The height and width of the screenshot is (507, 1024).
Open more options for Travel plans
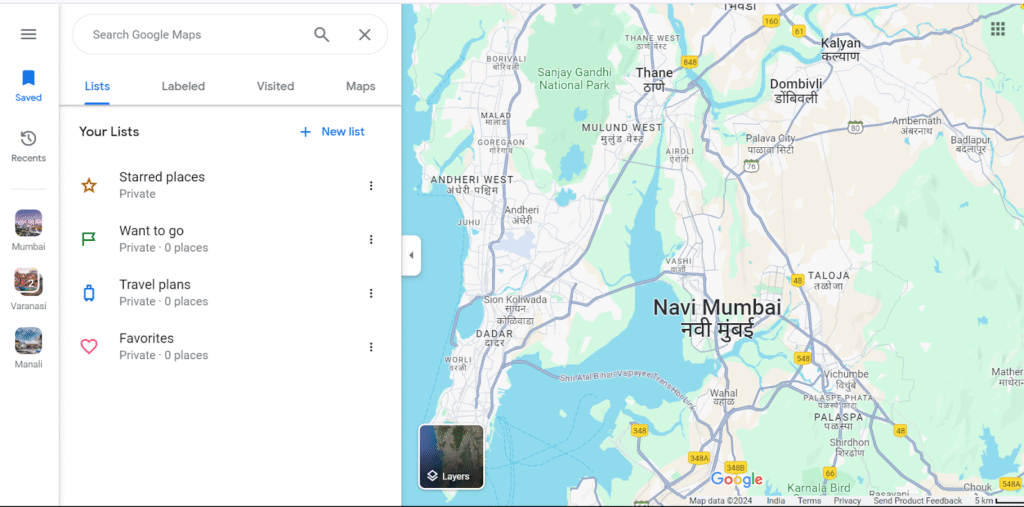[371, 293]
